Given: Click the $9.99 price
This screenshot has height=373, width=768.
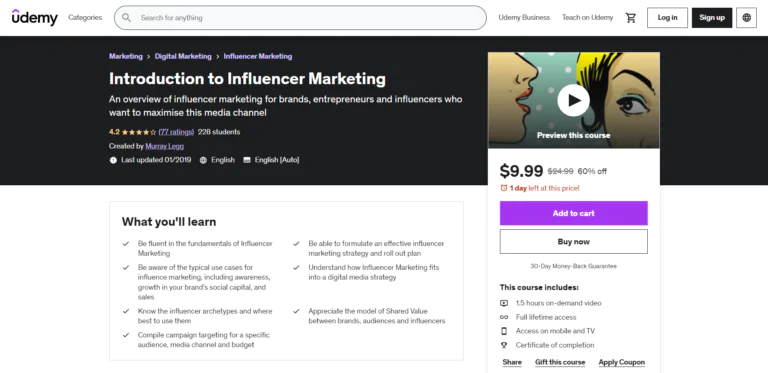Looking at the screenshot, I should (x=521, y=171).
